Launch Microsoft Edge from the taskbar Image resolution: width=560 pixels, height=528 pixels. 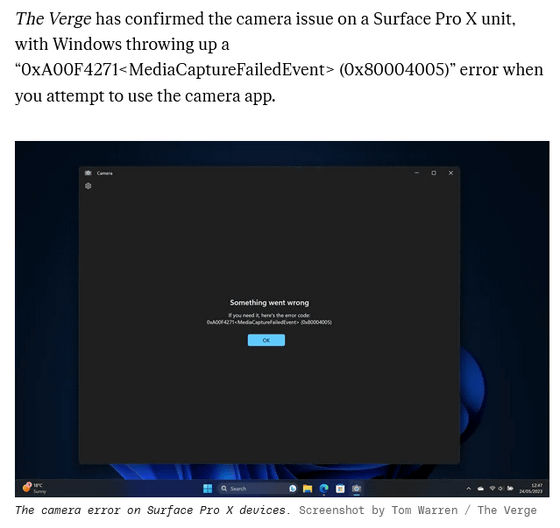pos(324,488)
